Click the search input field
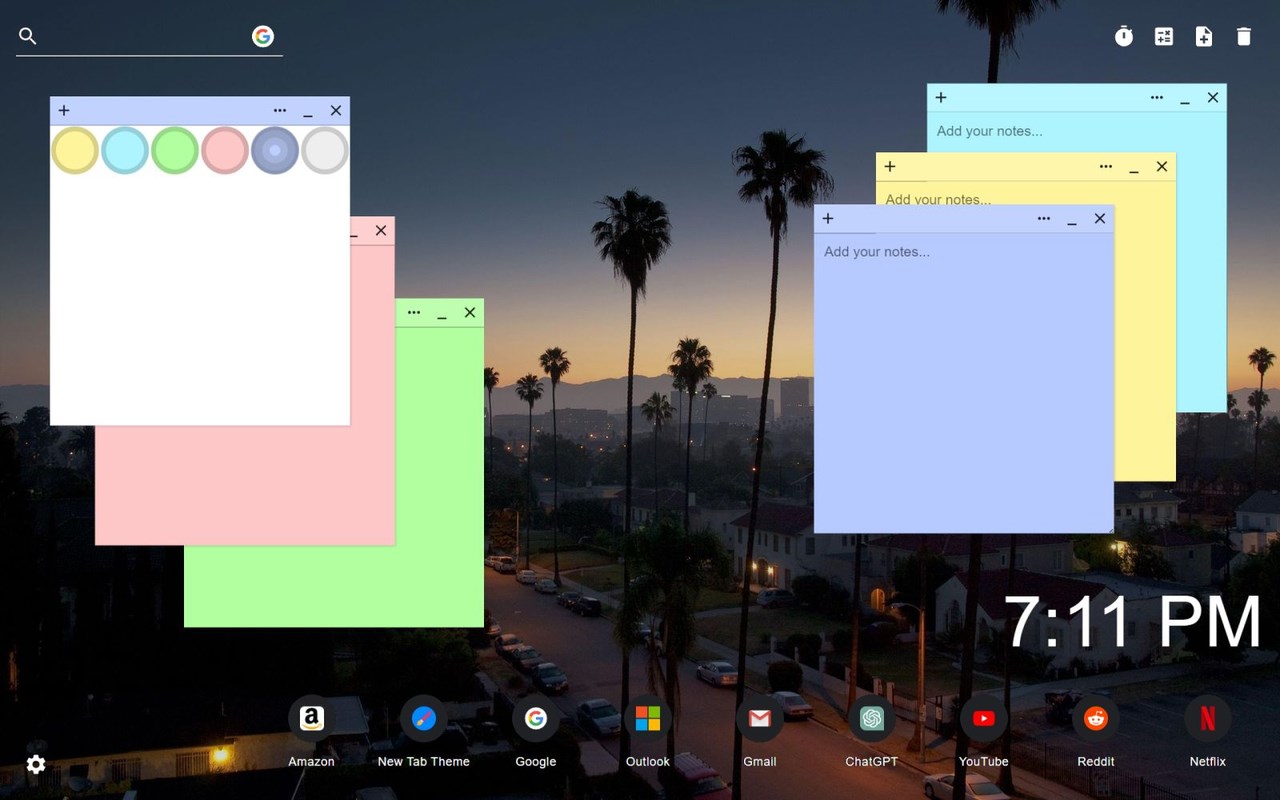1280x800 pixels. [145, 36]
